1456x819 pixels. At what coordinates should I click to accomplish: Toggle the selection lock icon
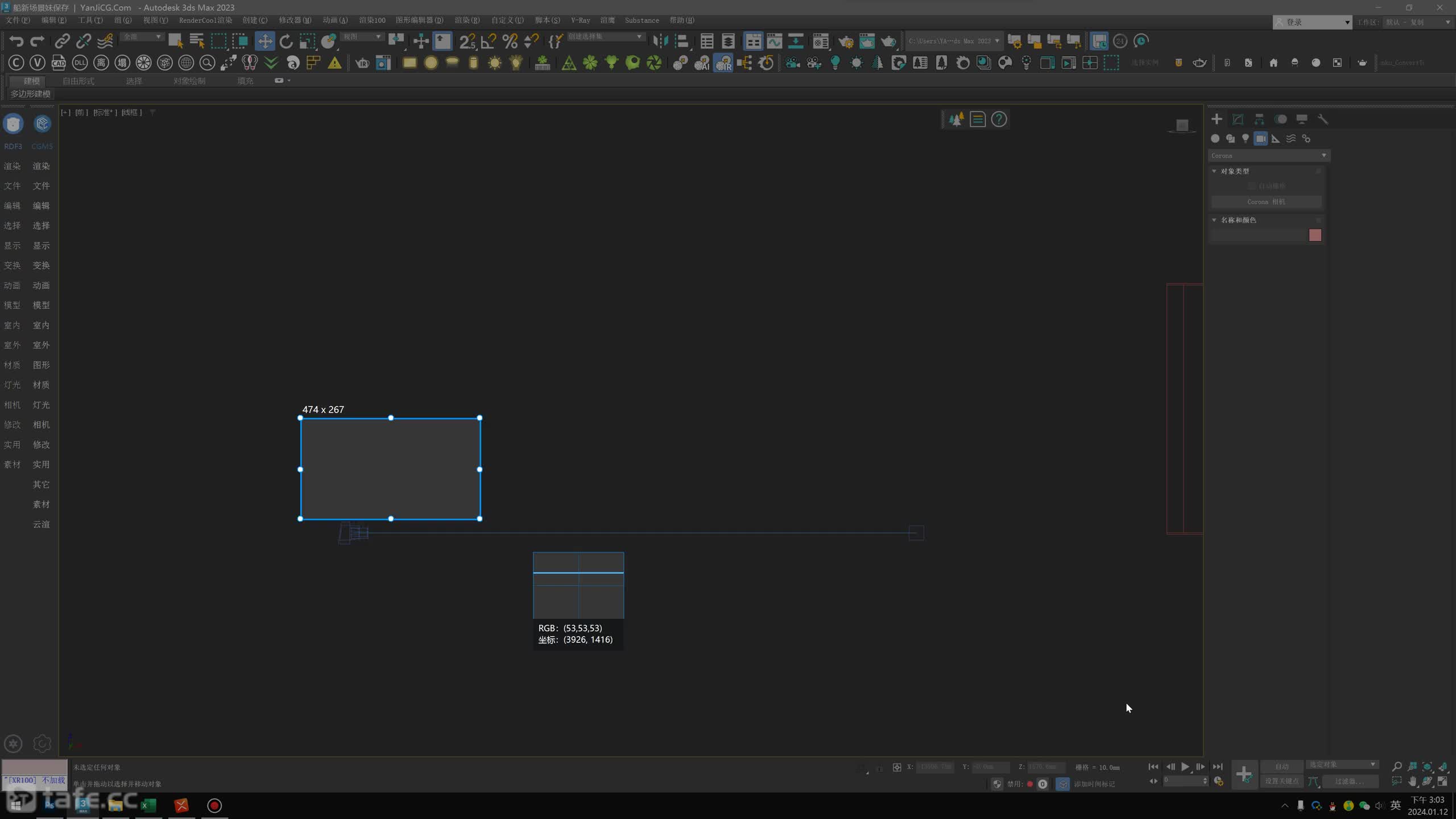coord(880,768)
